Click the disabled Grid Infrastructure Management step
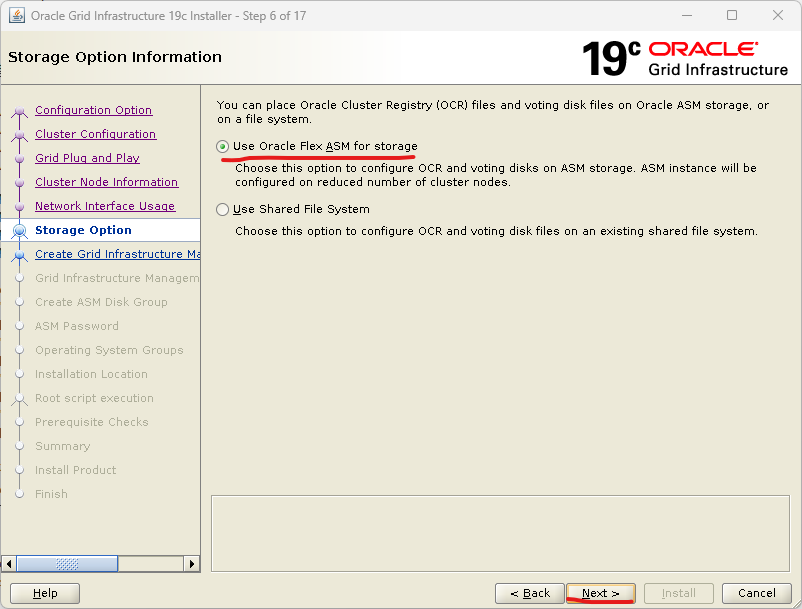Viewport: 802px width, 609px height. [x=117, y=278]
